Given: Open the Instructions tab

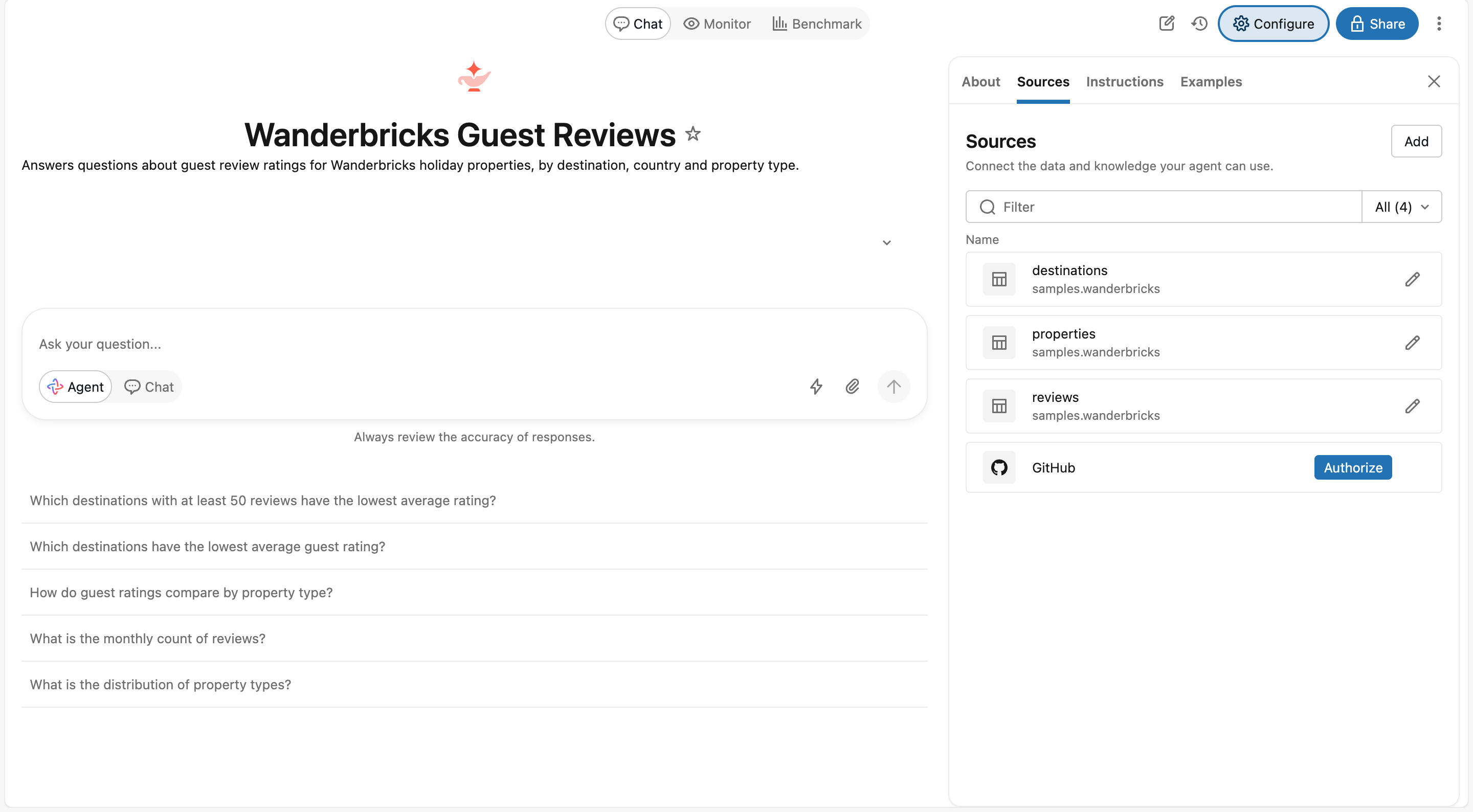Looking at the screenshot, I should click(x=1124, y=82).
